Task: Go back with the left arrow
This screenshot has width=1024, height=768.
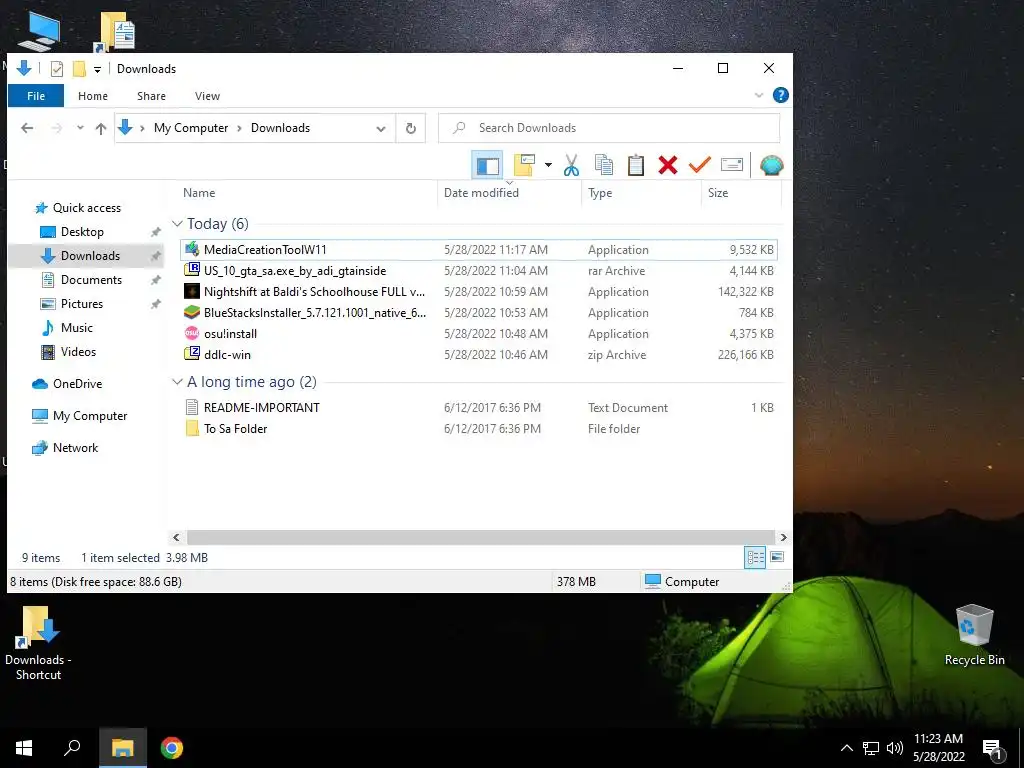Action: tap(27, 128)
